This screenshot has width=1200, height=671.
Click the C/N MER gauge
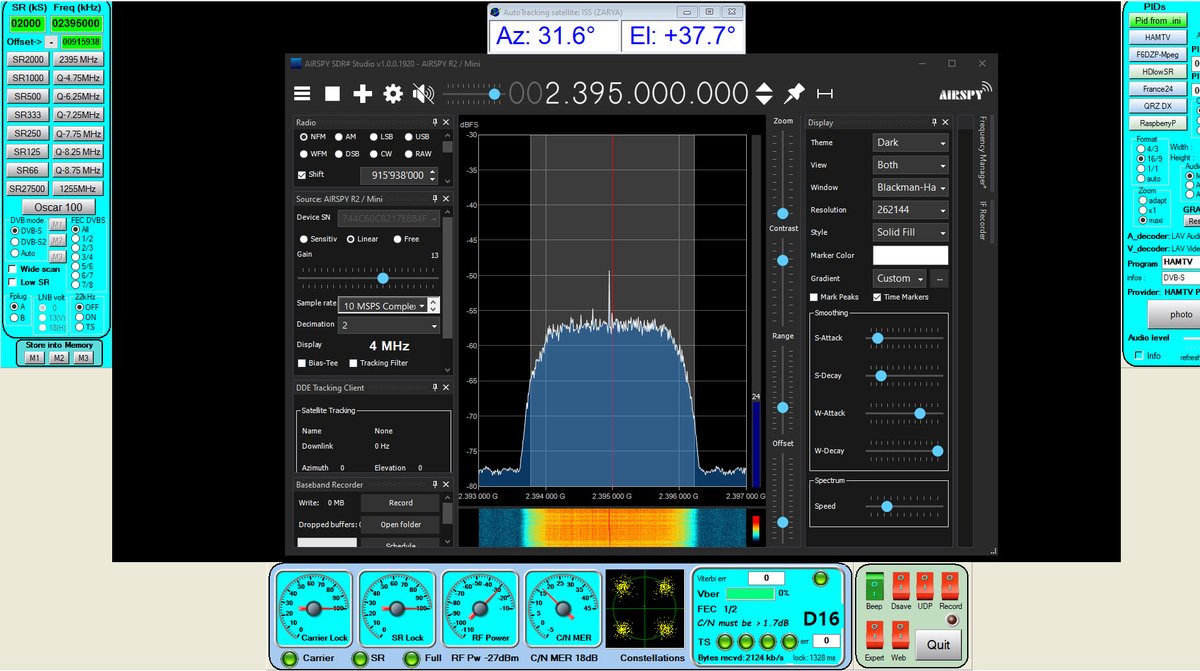[563, 608]
